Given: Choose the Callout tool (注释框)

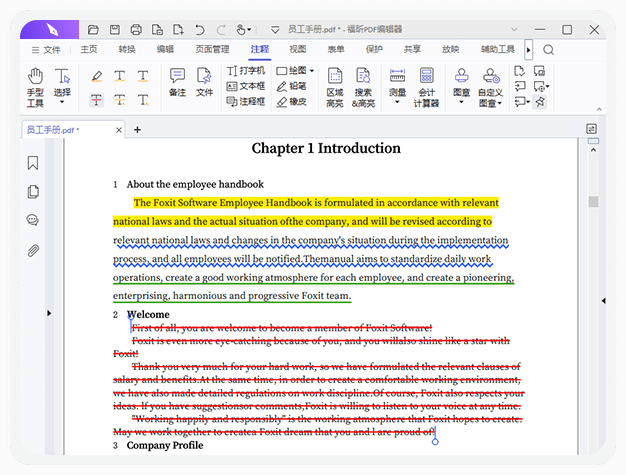Looking at the screenshot, I should tap(246, 101).
